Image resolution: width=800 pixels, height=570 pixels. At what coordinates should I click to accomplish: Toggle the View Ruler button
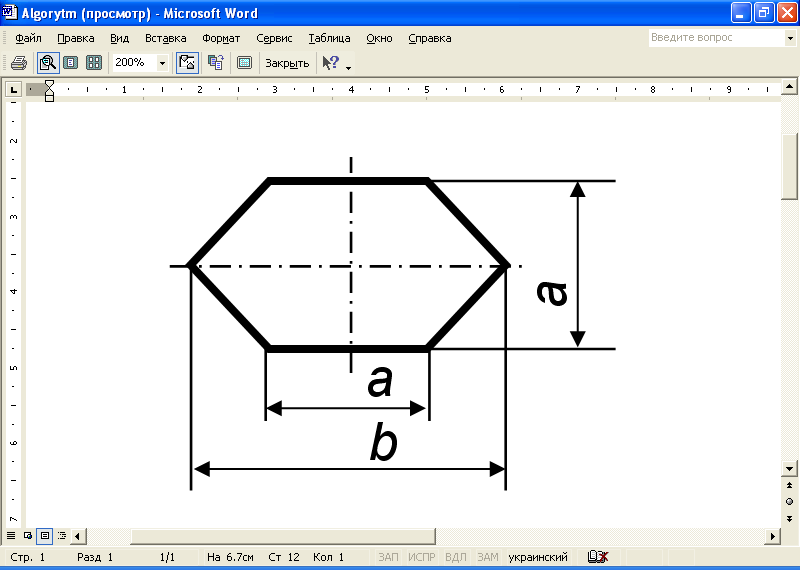(x=187, y=63)
